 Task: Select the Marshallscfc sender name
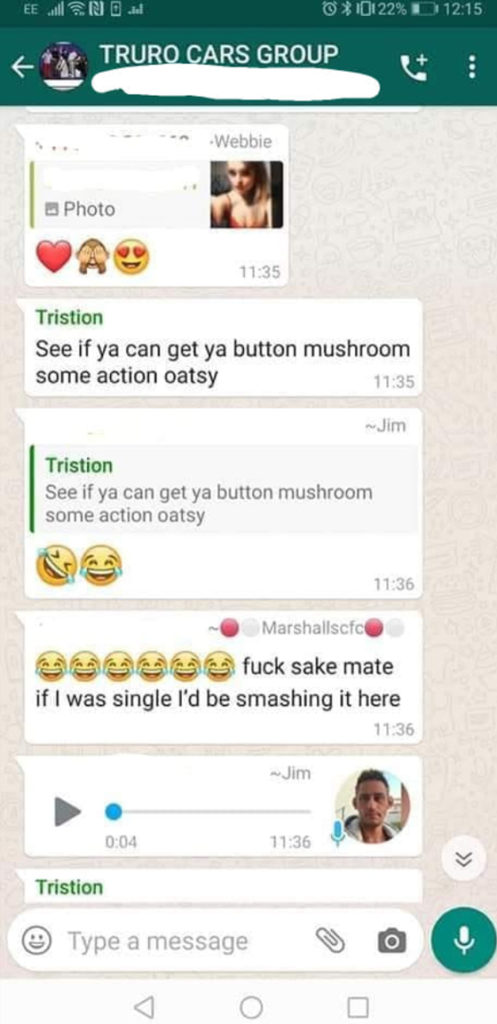(x=312, y=628)
